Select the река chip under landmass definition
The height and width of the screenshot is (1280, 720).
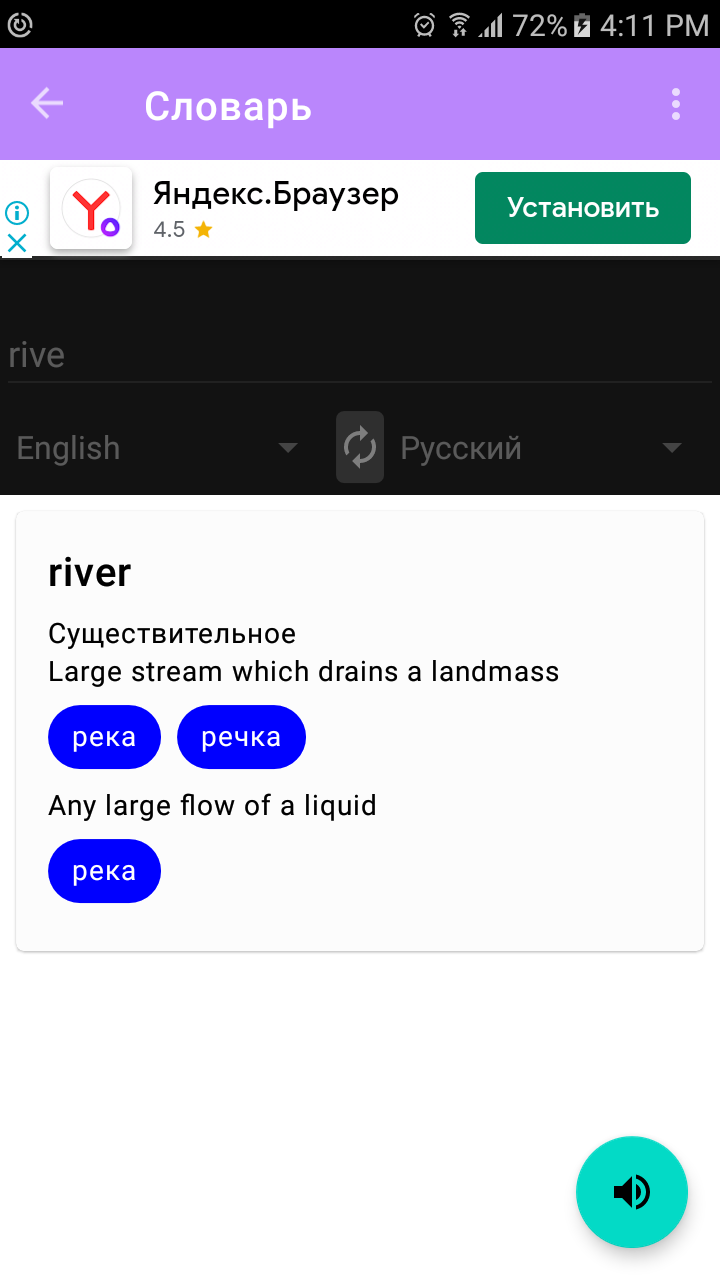[x=104, y=737]
